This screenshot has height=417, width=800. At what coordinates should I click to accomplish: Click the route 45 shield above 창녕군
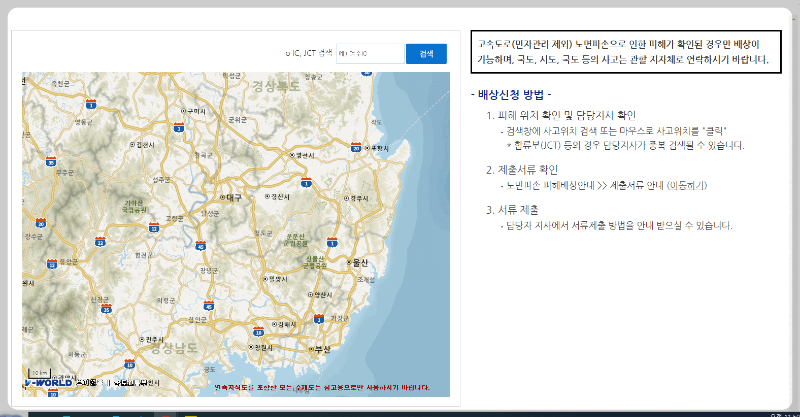pyautogui.click(x=201, y=246)
